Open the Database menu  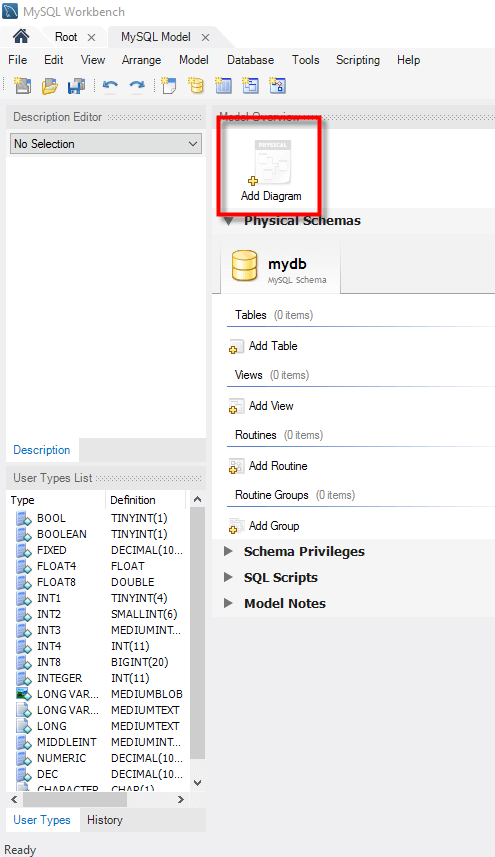click(x=251, y=60)
